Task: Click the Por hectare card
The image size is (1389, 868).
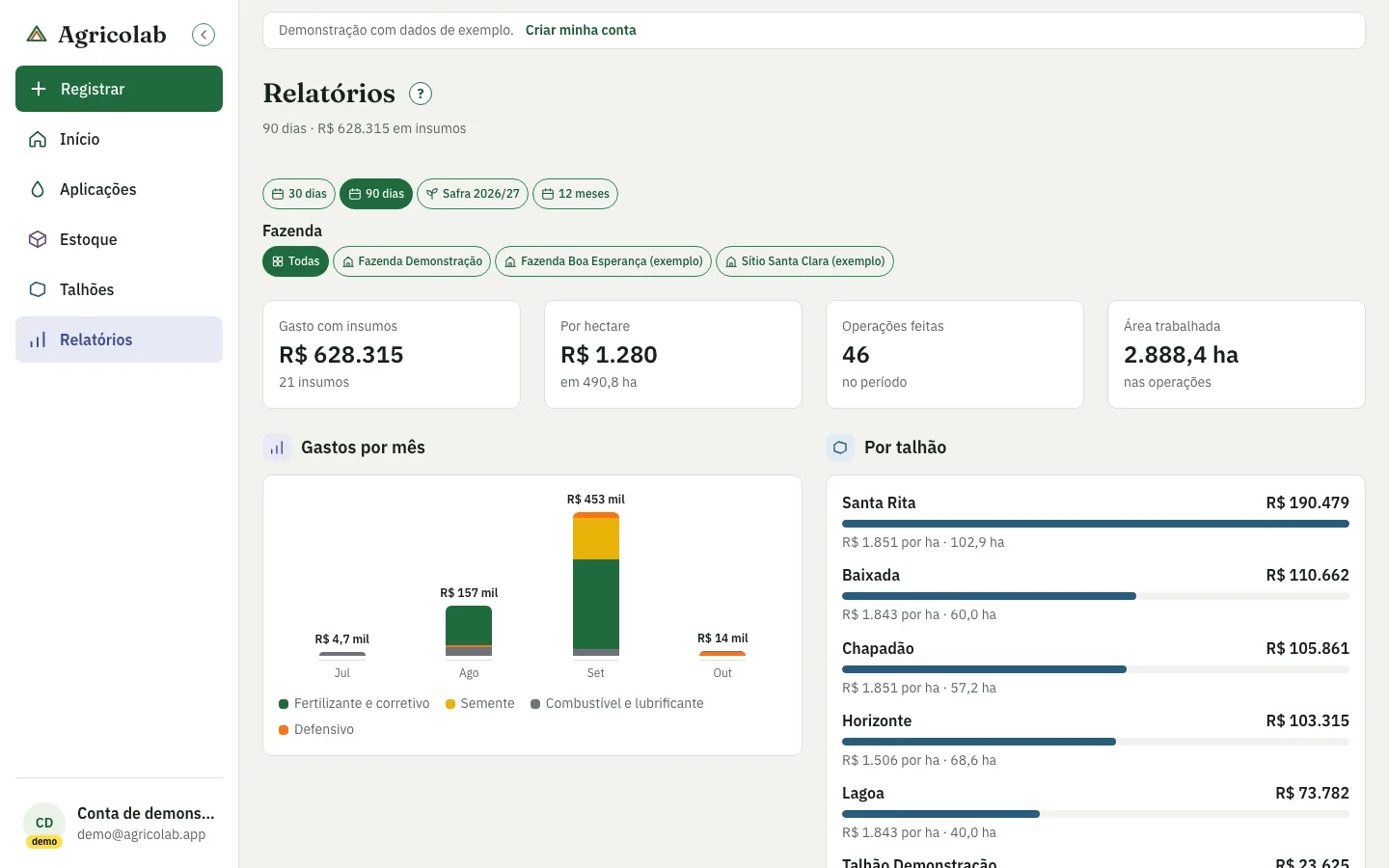Action: tap(673, 354)
